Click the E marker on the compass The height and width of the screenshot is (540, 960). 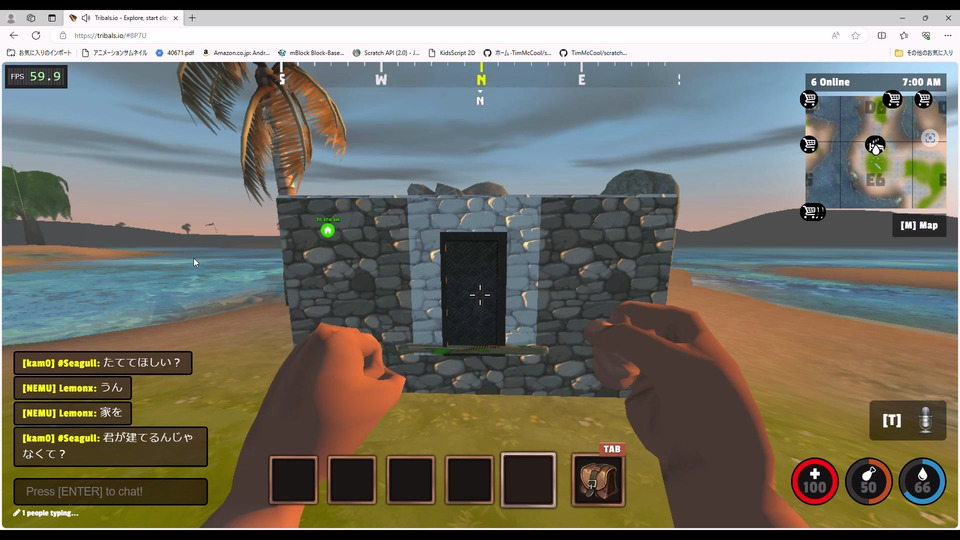click(x=582, y=80)
